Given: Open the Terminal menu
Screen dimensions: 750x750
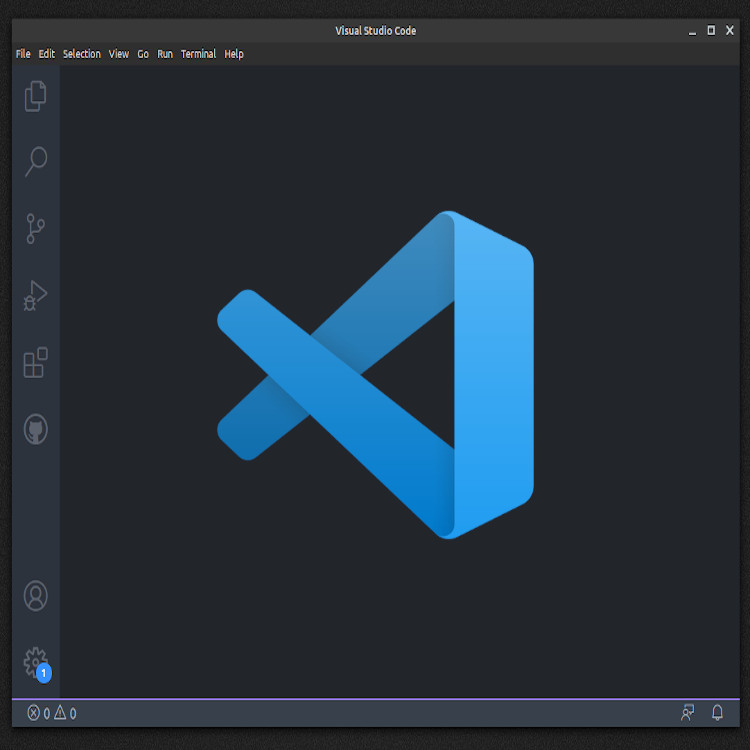Looking at the screenshot, I should (x=198, y=54).
